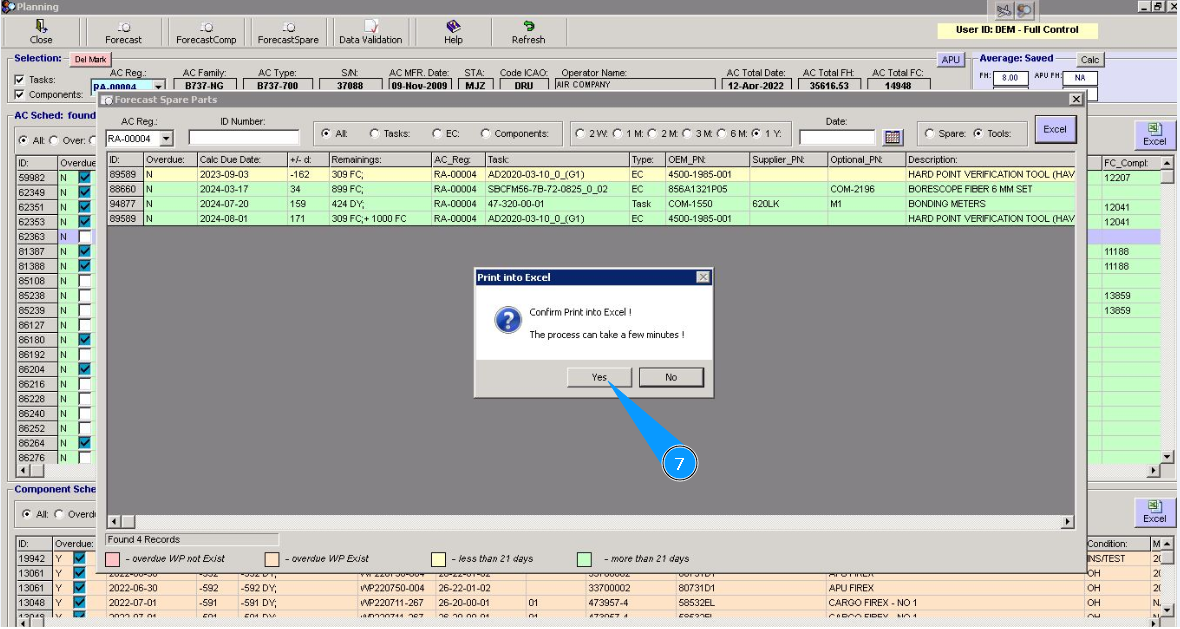Click the AC Sched Excel export icon
1180x629 pixels.
(x=1154, y=135)
